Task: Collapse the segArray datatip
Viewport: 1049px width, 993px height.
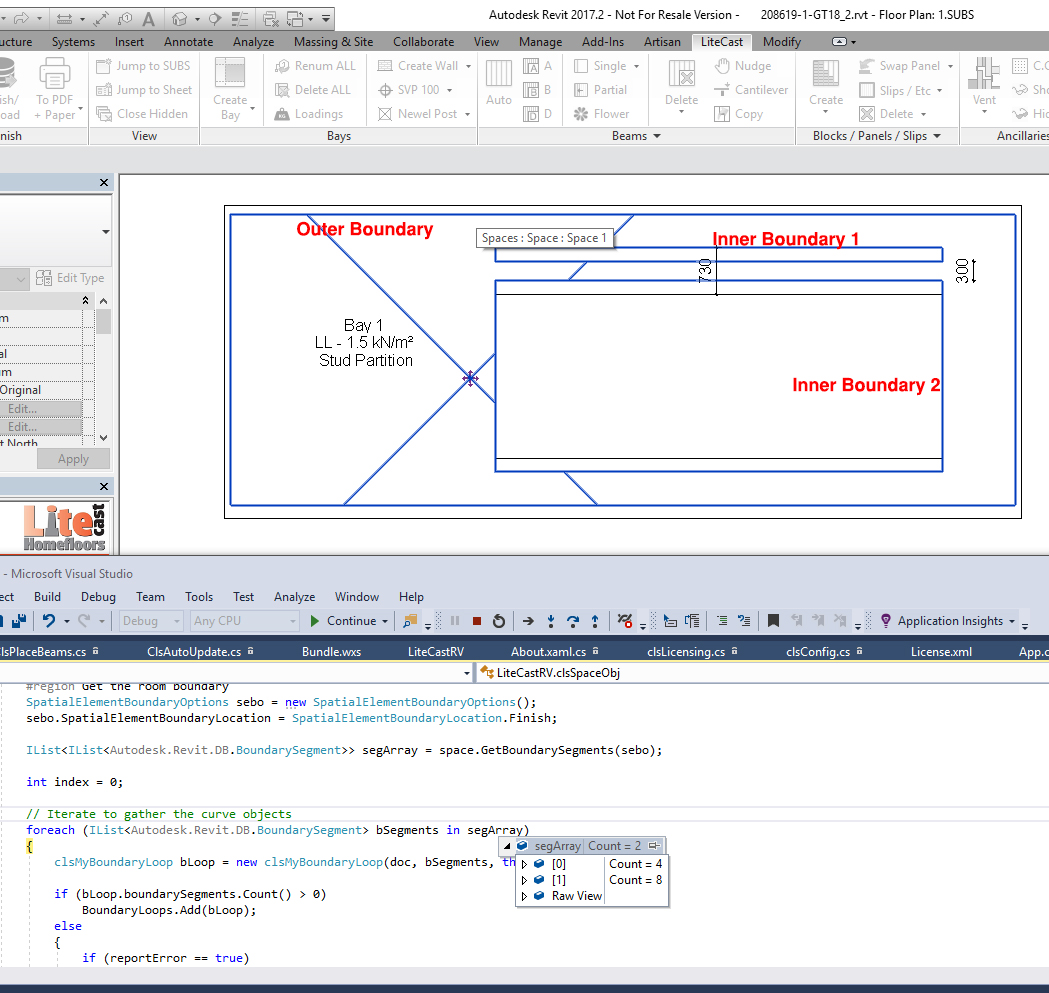Action: 507,846
